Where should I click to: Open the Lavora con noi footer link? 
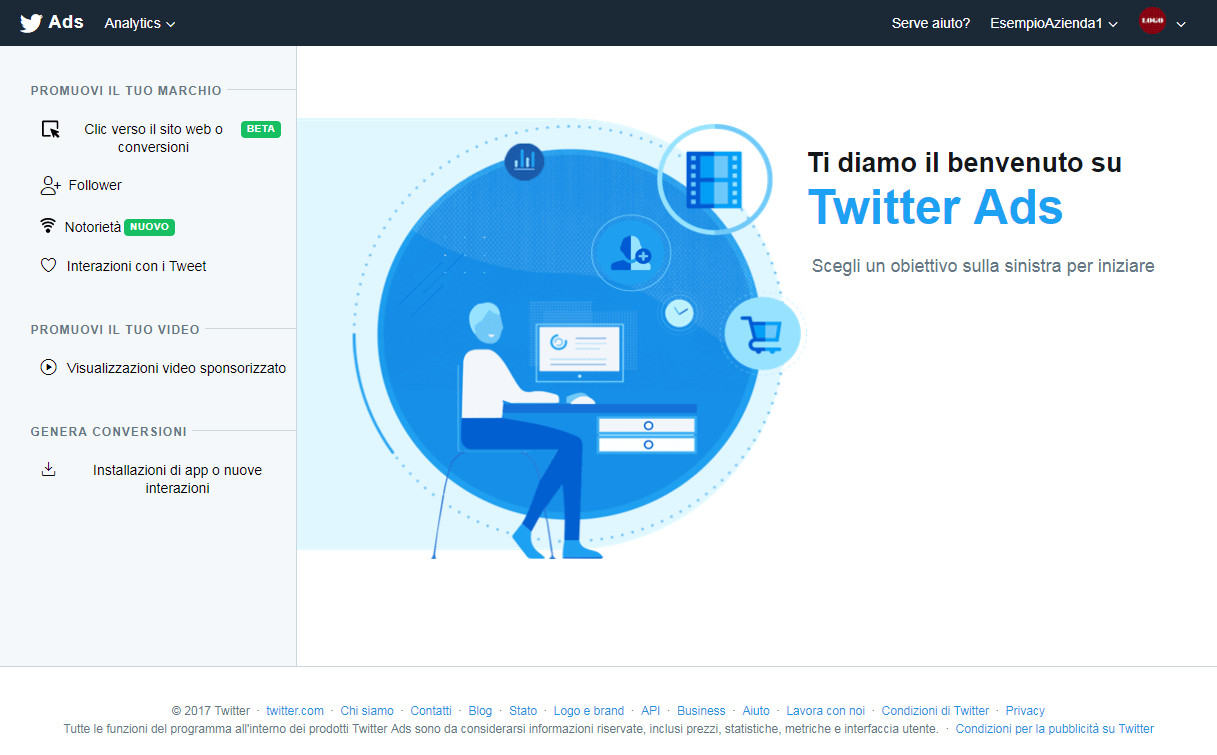pos(826,711)
